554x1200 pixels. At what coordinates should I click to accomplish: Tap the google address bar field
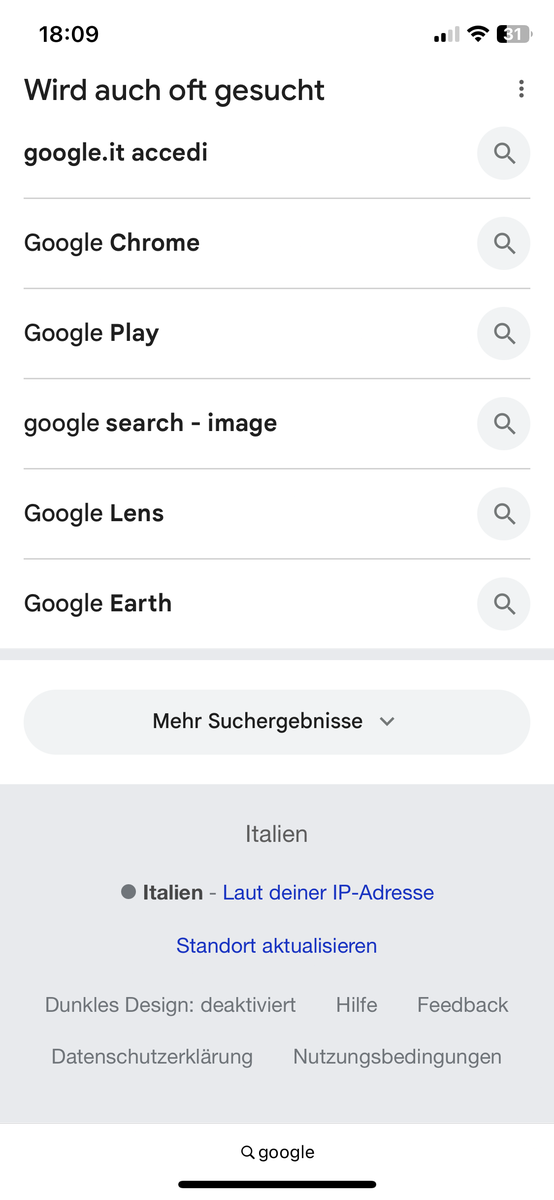277,1152
